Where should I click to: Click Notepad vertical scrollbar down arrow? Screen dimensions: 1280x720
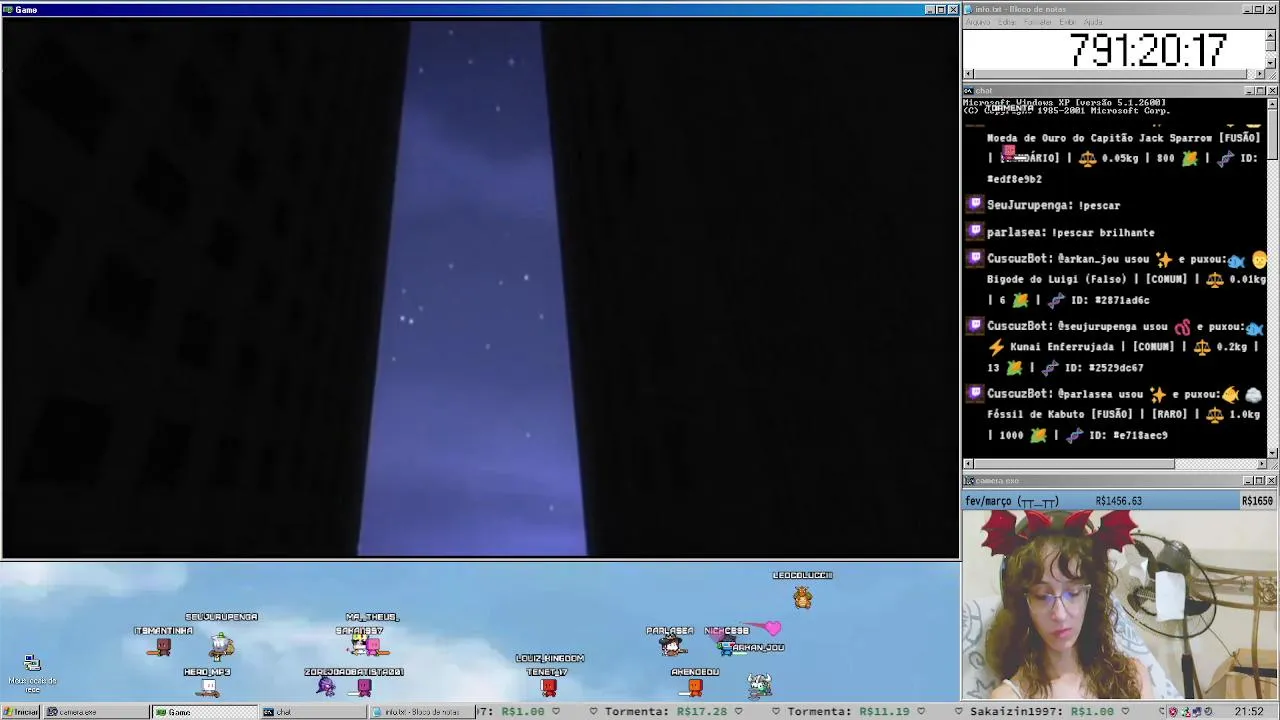1271,63
